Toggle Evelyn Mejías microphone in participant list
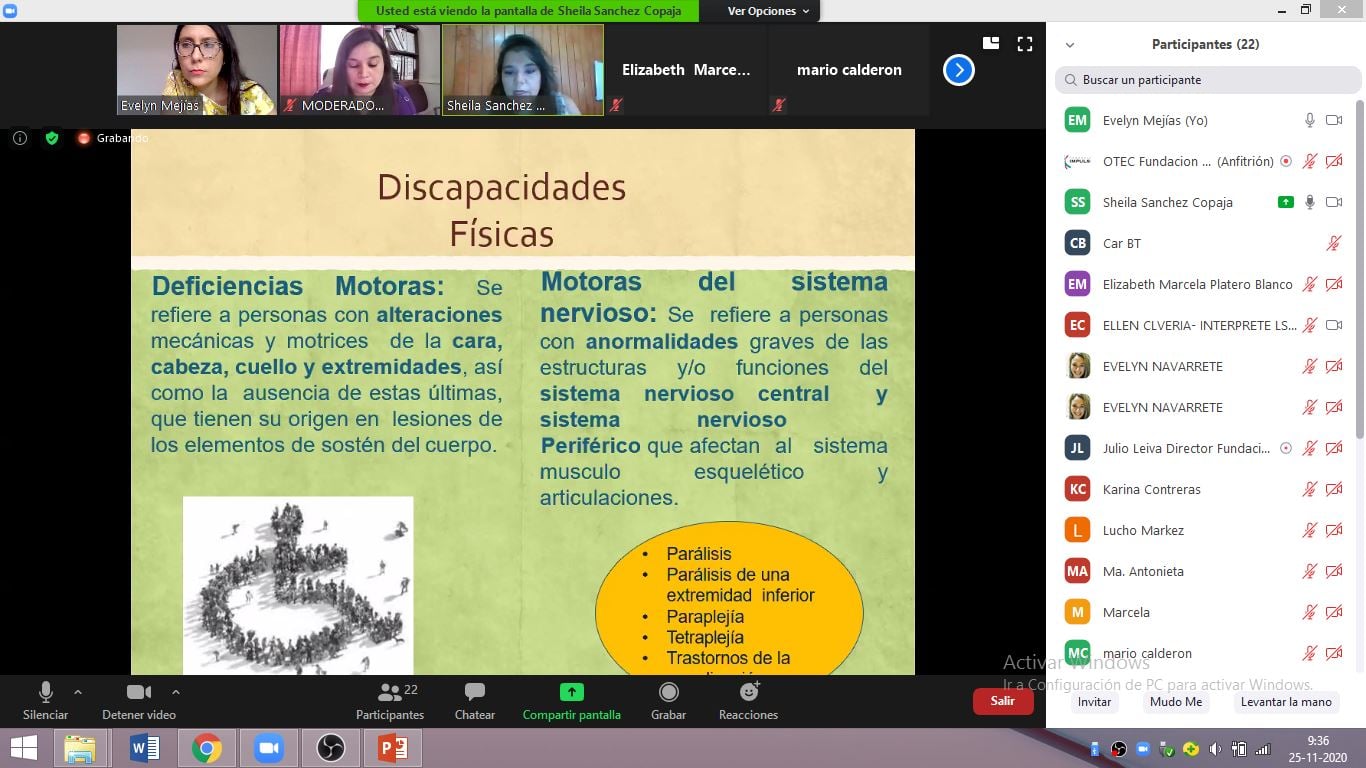Viewport: 1366px width, 768px height. [x=1309, y=120]
